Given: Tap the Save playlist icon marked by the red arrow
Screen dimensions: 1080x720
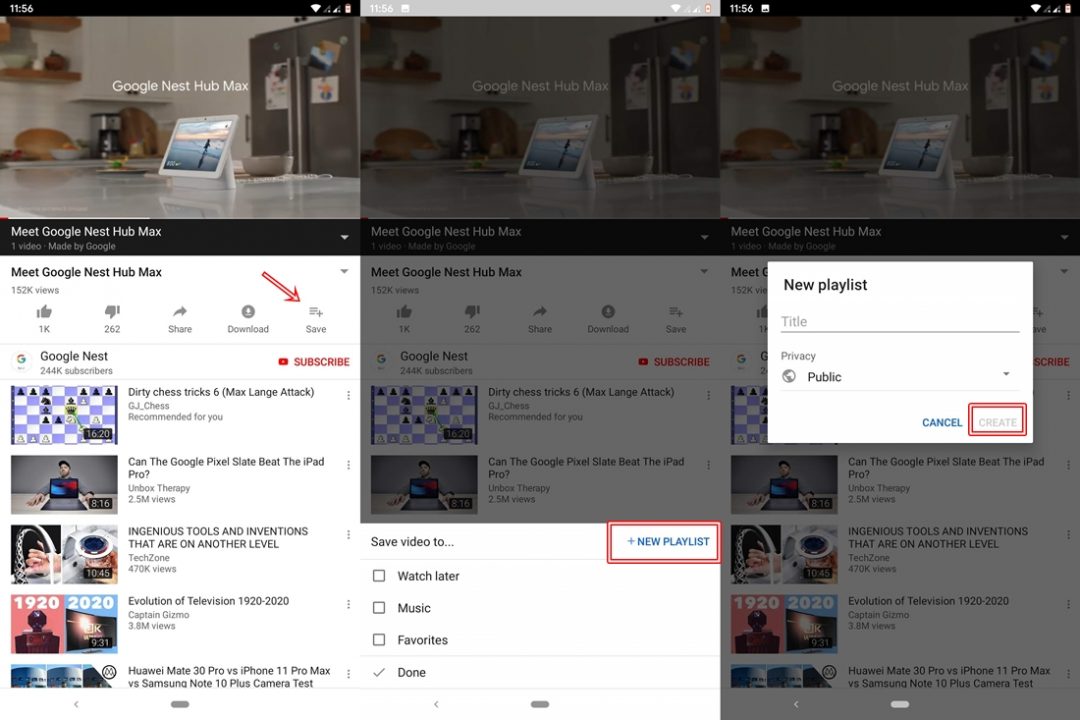Looking at the screenshot, I should tap(316, 312).
